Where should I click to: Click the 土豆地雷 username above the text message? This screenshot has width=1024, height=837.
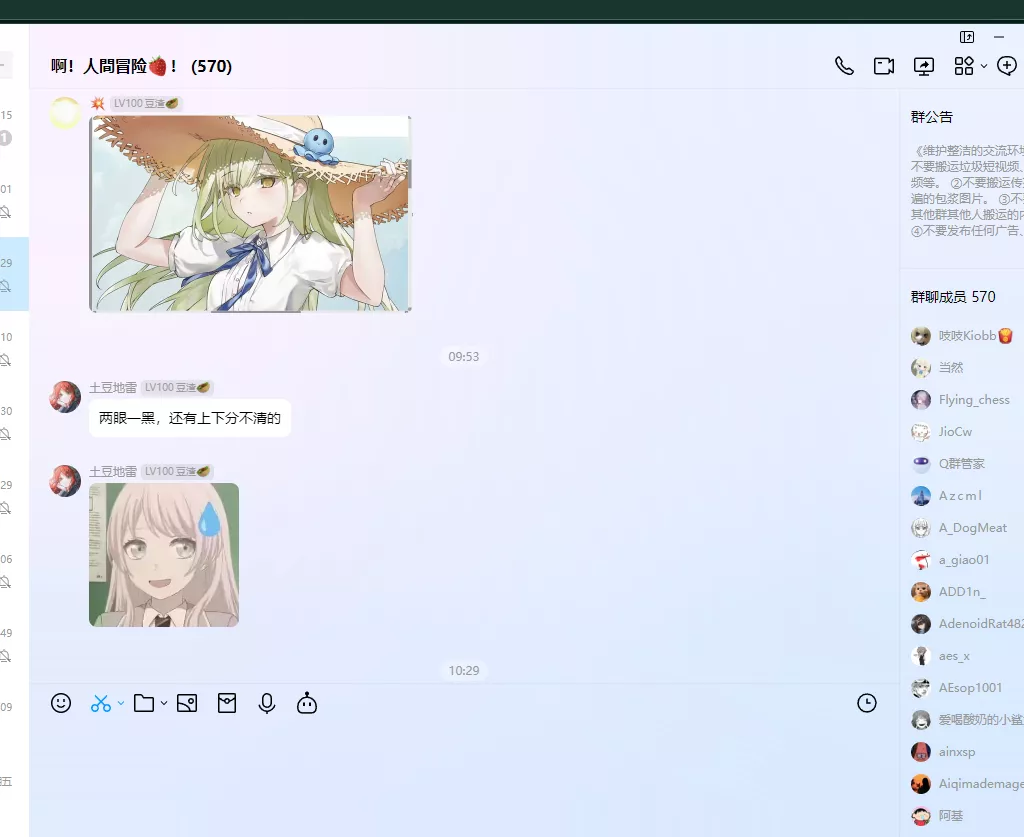click(x=113, y=387)
